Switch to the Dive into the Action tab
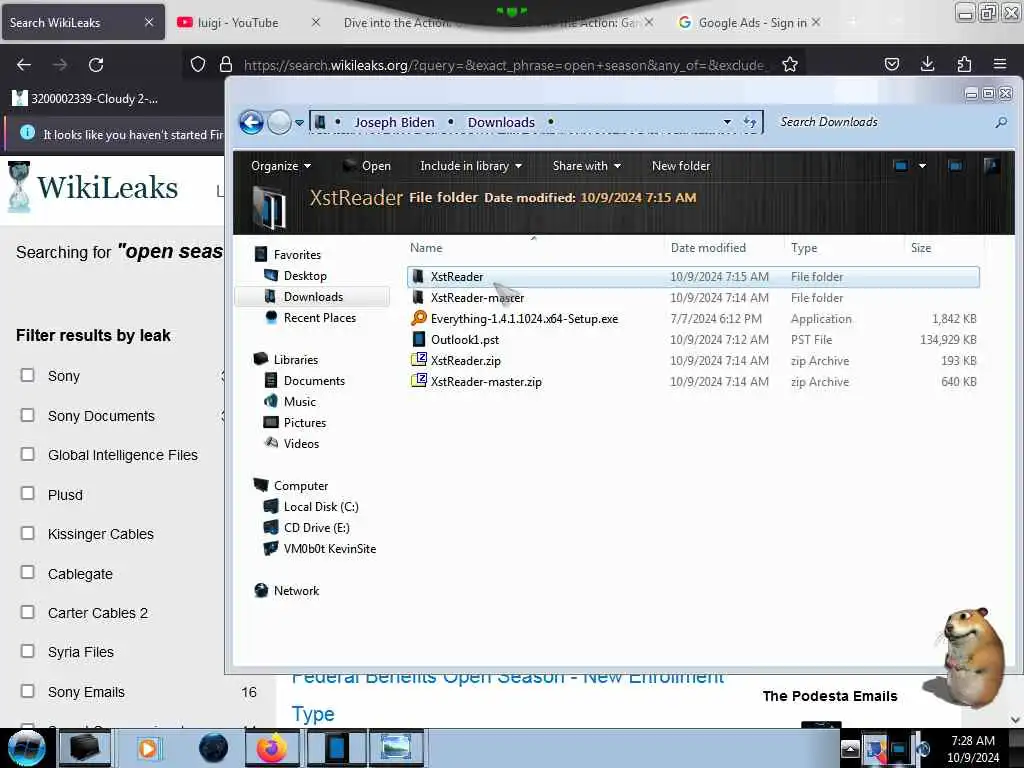Viewport: 1024px width, 768px height. click(x=396, y=23)
